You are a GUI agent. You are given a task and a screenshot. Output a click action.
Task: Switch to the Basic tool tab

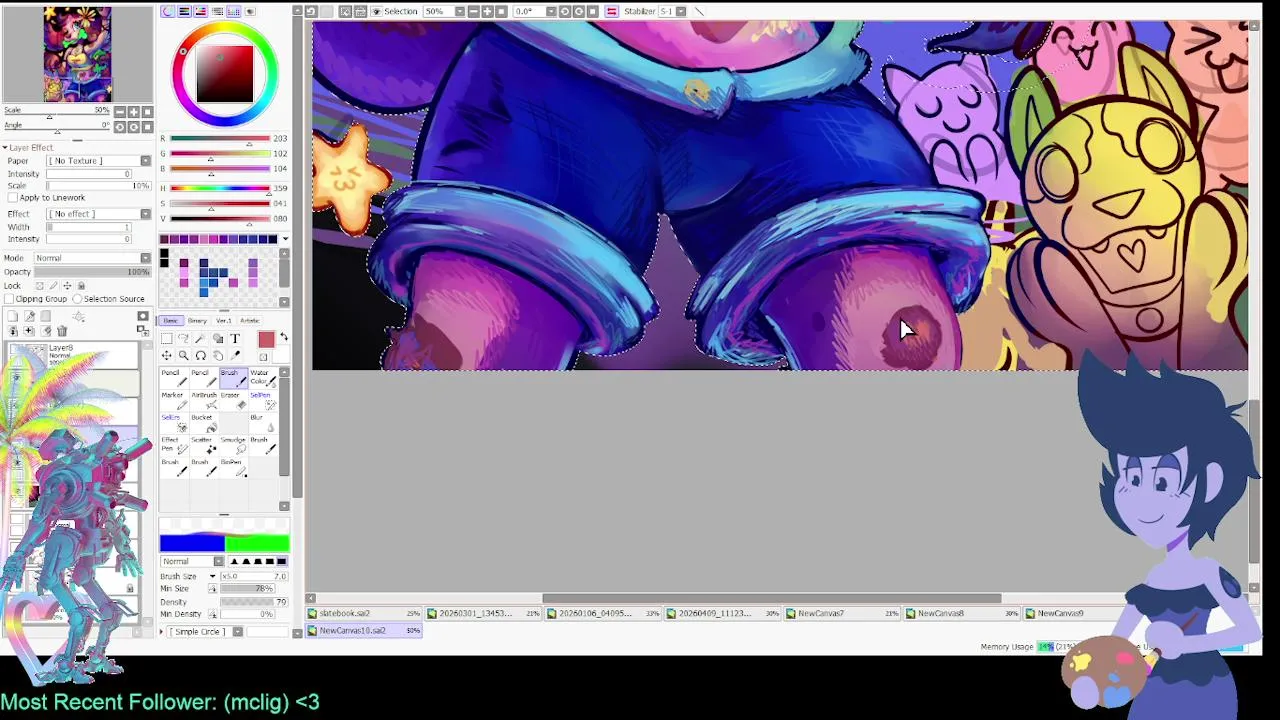tap(171, 321)
